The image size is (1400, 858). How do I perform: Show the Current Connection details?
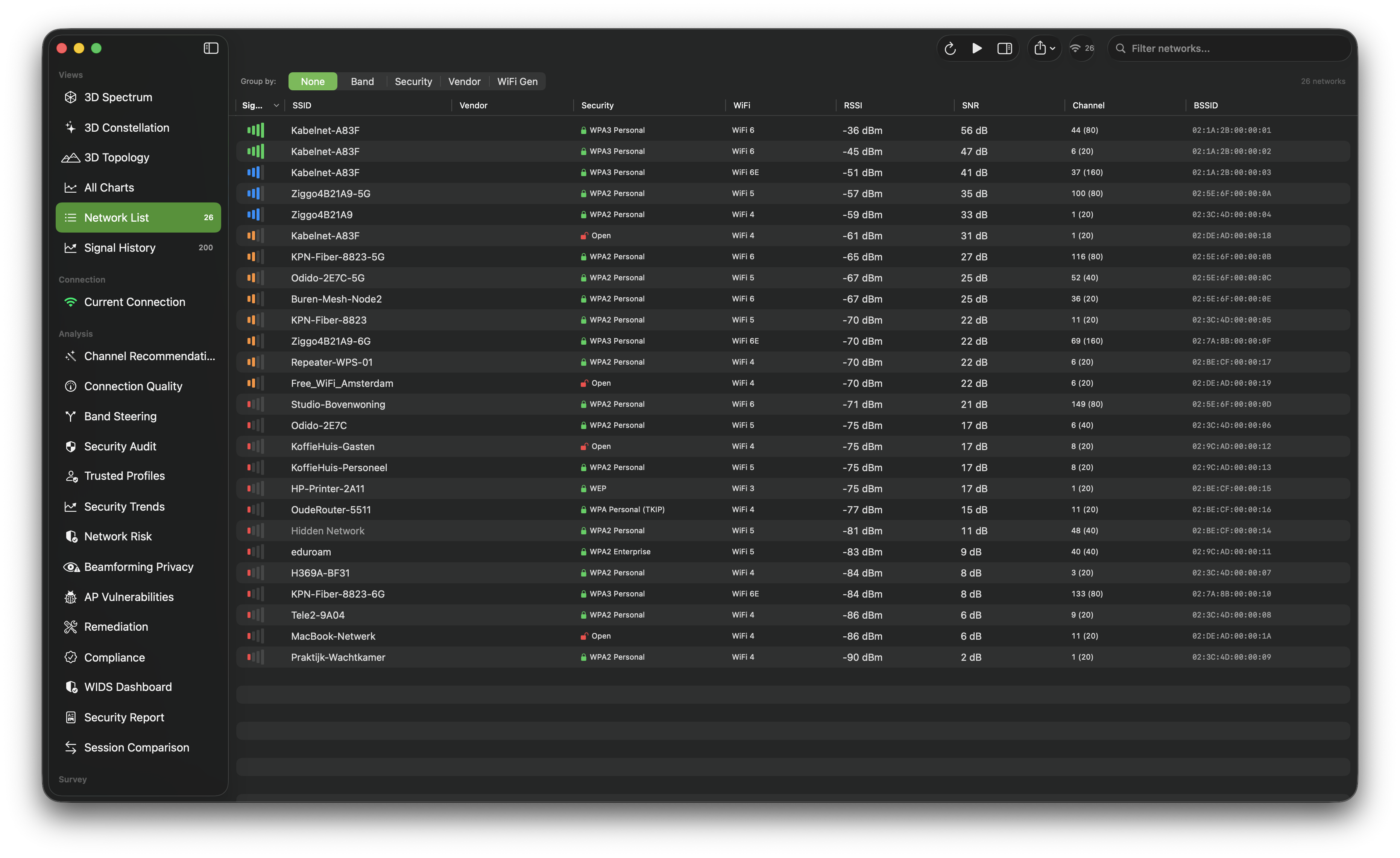coord(138,302)
